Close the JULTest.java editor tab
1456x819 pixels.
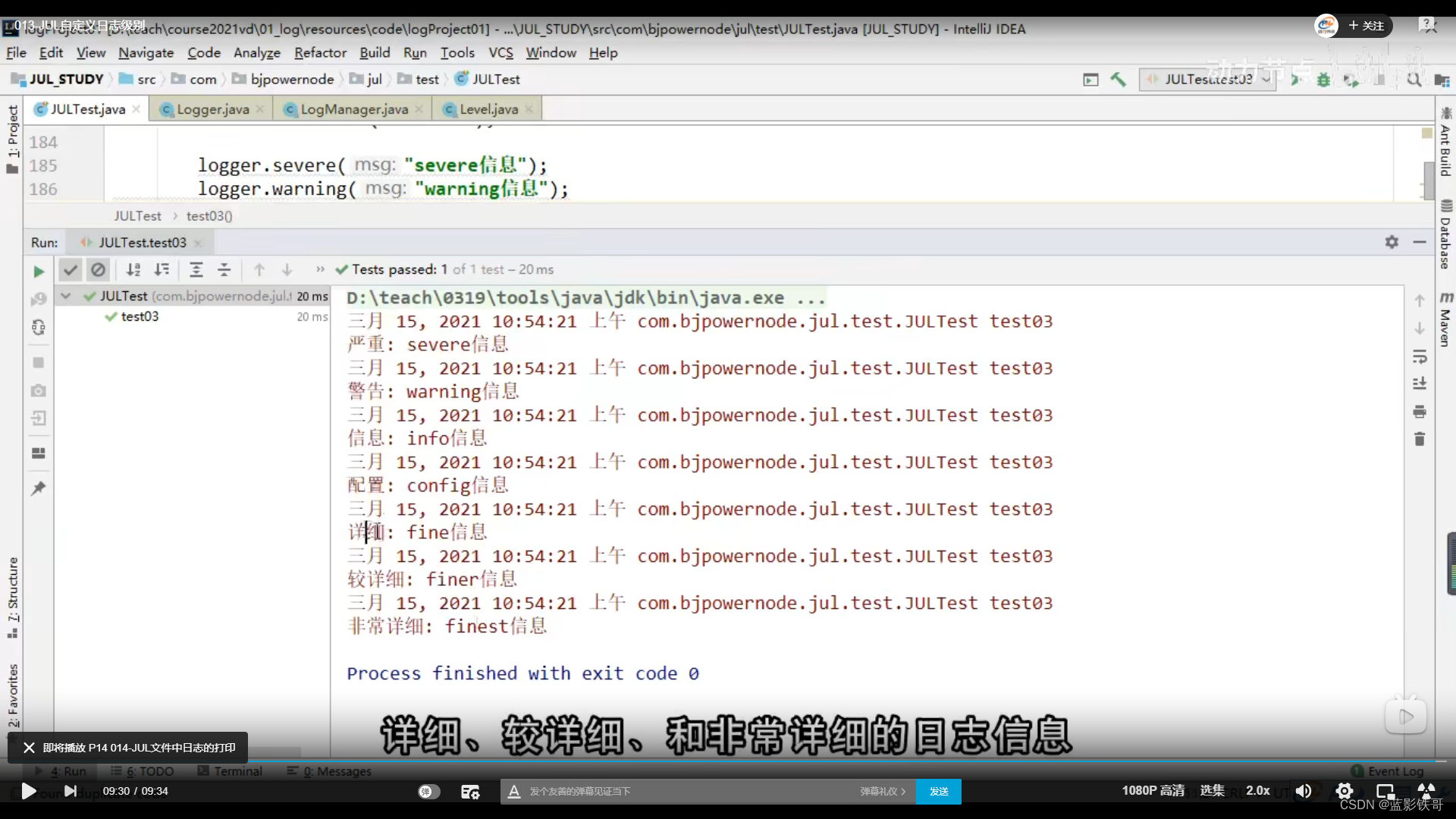tap(136, 109)
